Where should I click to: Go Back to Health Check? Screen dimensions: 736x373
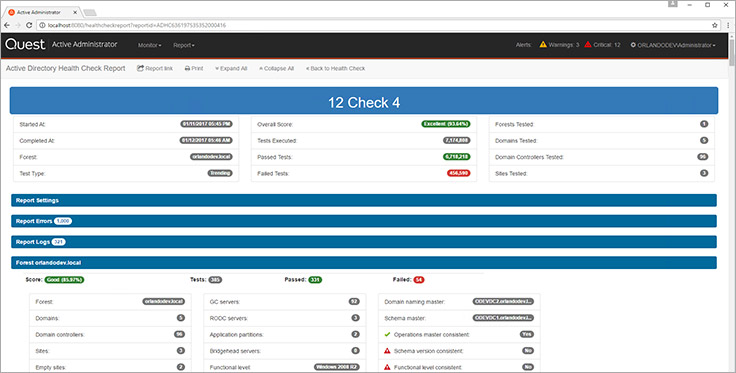click(335, 69)
